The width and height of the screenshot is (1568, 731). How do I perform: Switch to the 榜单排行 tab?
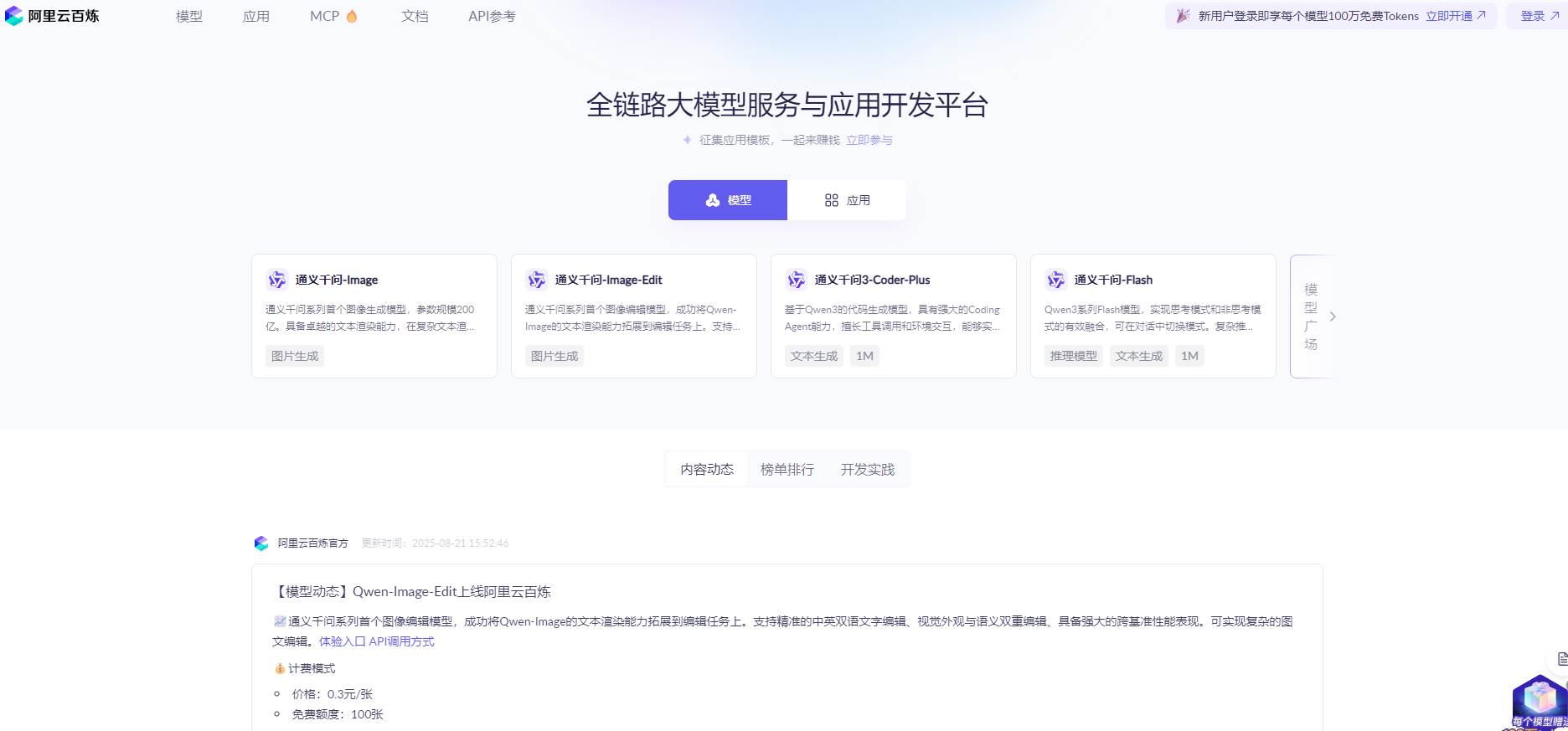787,470
